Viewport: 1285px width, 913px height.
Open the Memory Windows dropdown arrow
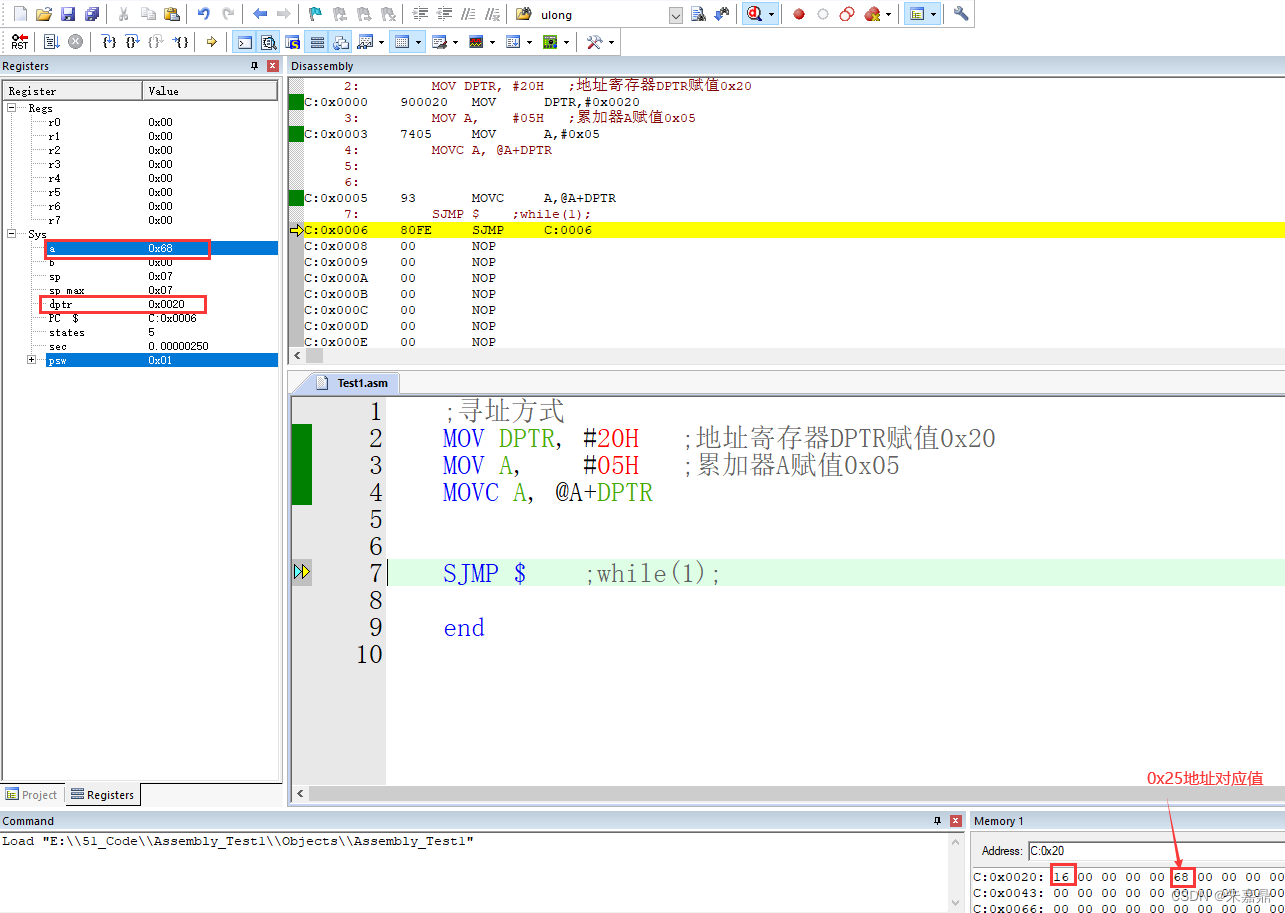(x=419, y=42)
